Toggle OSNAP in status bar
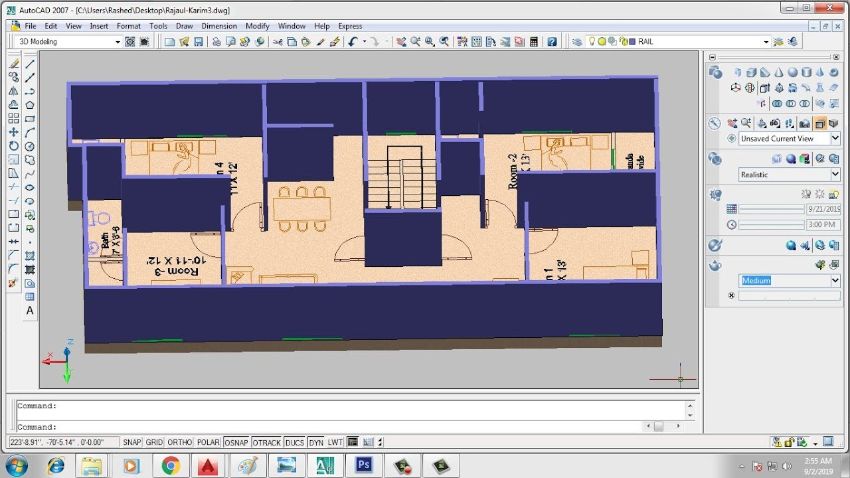 (x=236, y=442)
